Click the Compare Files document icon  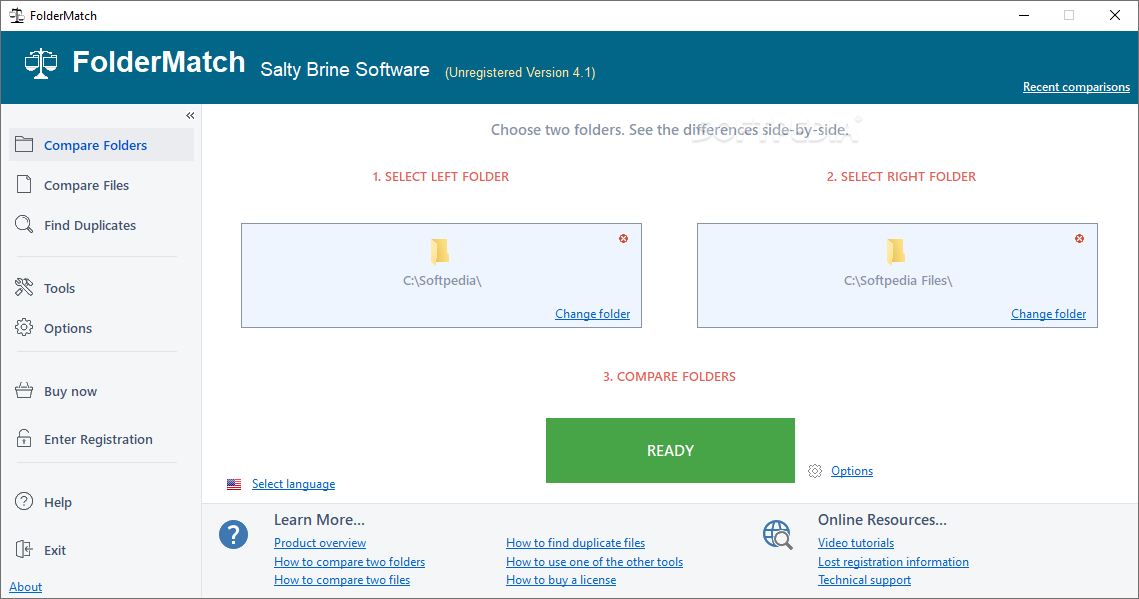[24, 184]
